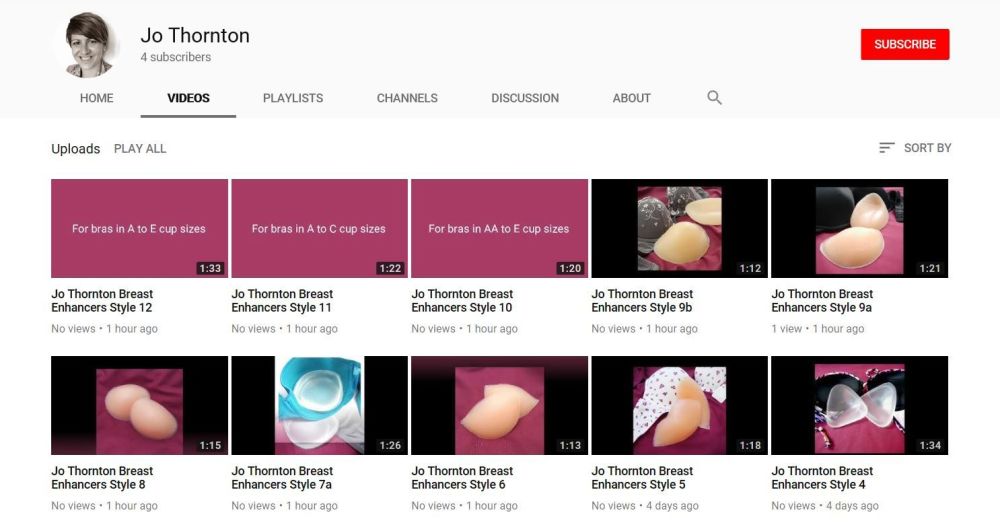Go to the Channels tab
Screen dimensions: 1000x527
(x=407, y=98)
